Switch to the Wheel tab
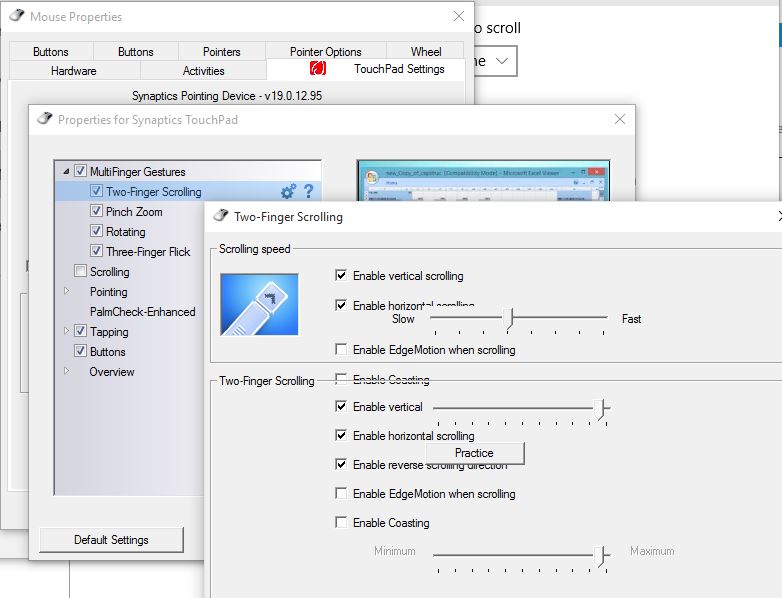782x598 pixels. (x=425, y=52)
